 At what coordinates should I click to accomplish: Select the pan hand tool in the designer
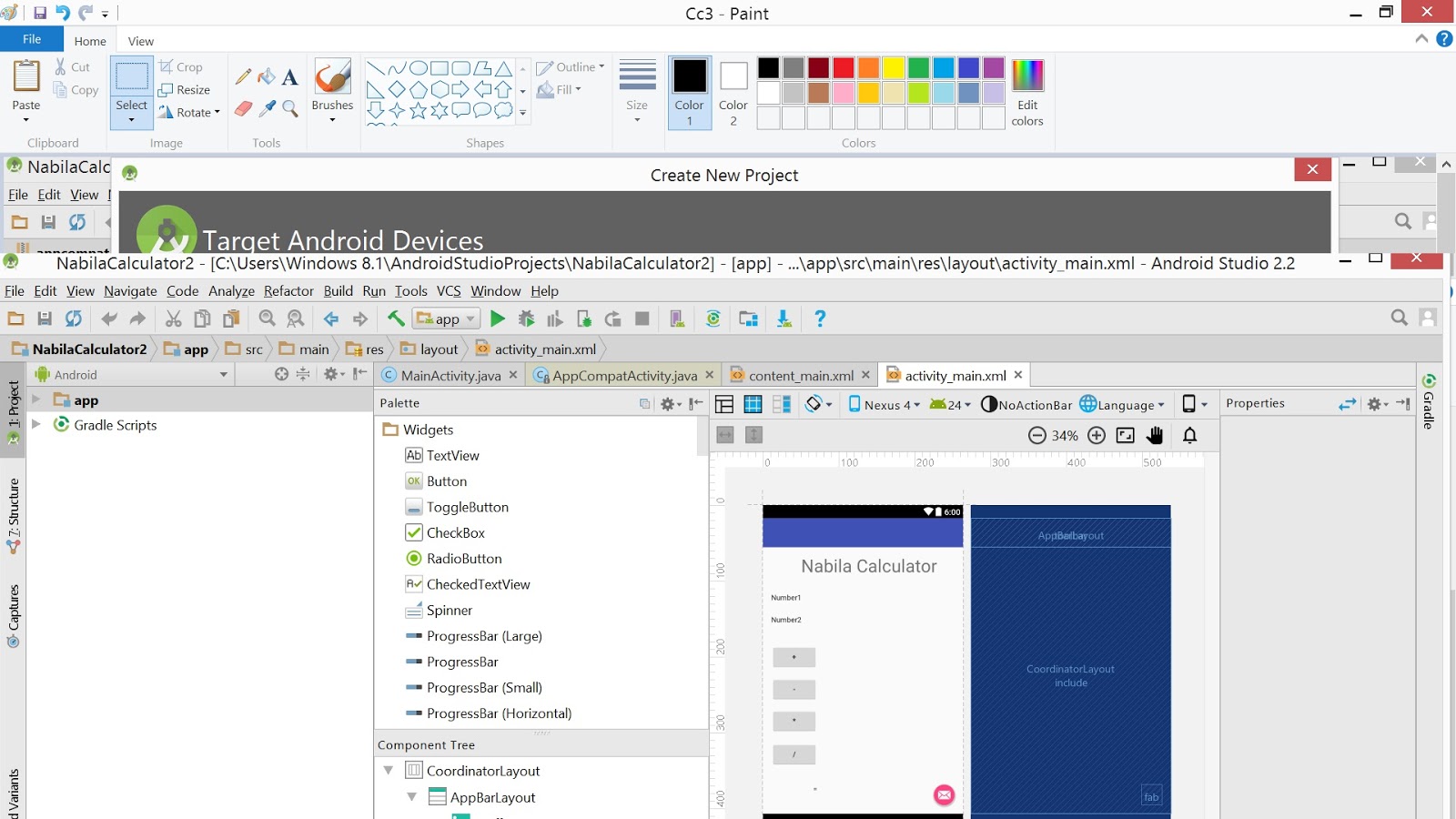pyautogui.click(x=1154, y=435)
